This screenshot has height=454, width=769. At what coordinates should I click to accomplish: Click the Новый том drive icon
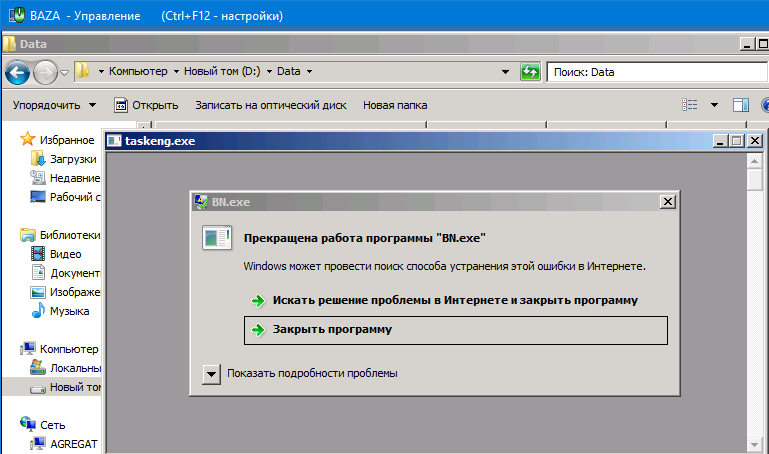[38, 389]
